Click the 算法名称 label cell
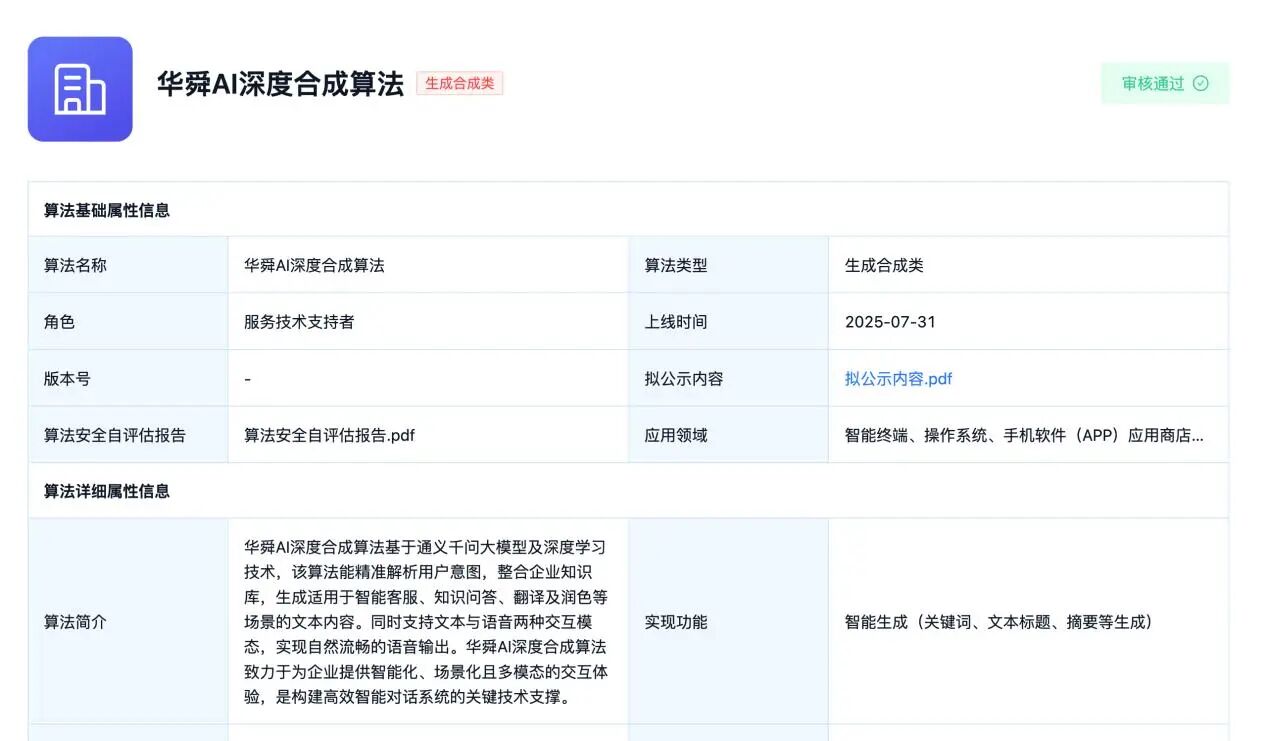The height and width of the screenshot is (741, 1267). 75,266
